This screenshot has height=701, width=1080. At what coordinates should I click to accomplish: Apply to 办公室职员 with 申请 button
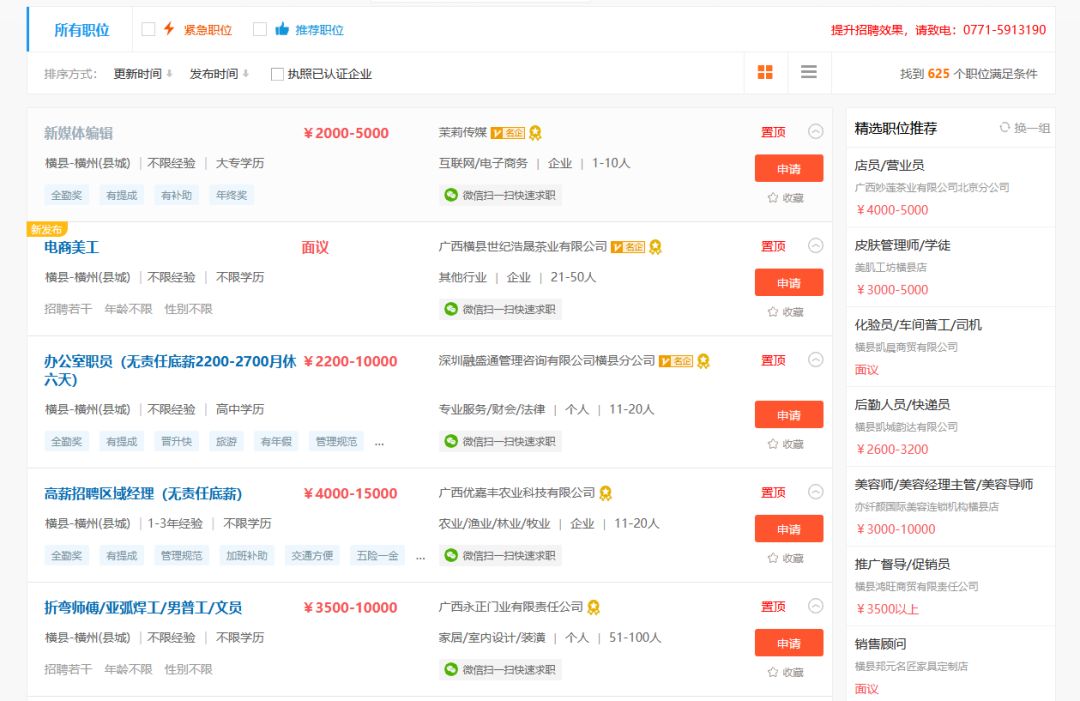click(789, 415)
